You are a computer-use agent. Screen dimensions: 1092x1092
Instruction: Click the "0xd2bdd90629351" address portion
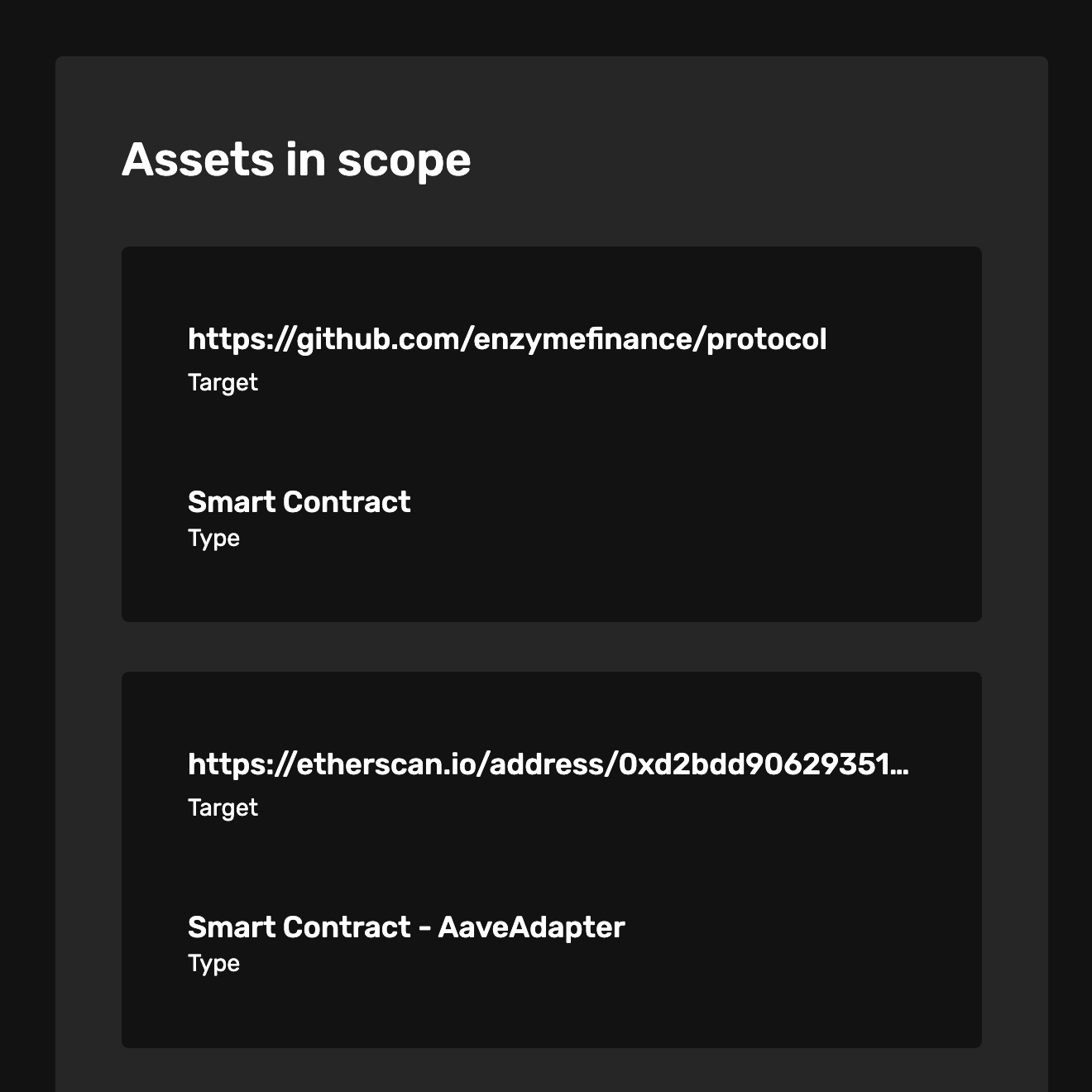click(752, 764)
